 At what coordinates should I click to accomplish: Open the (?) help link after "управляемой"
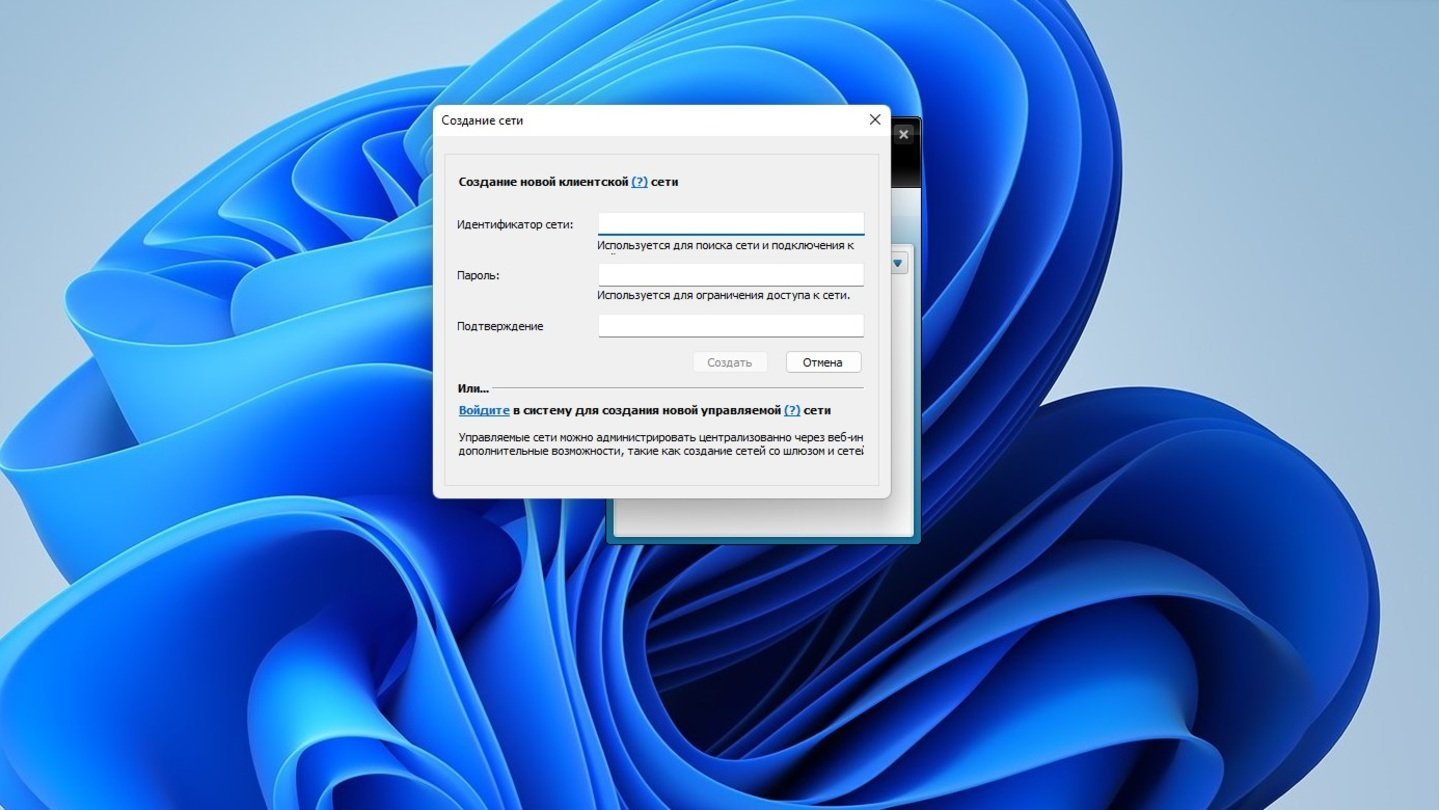click(792, 410)
